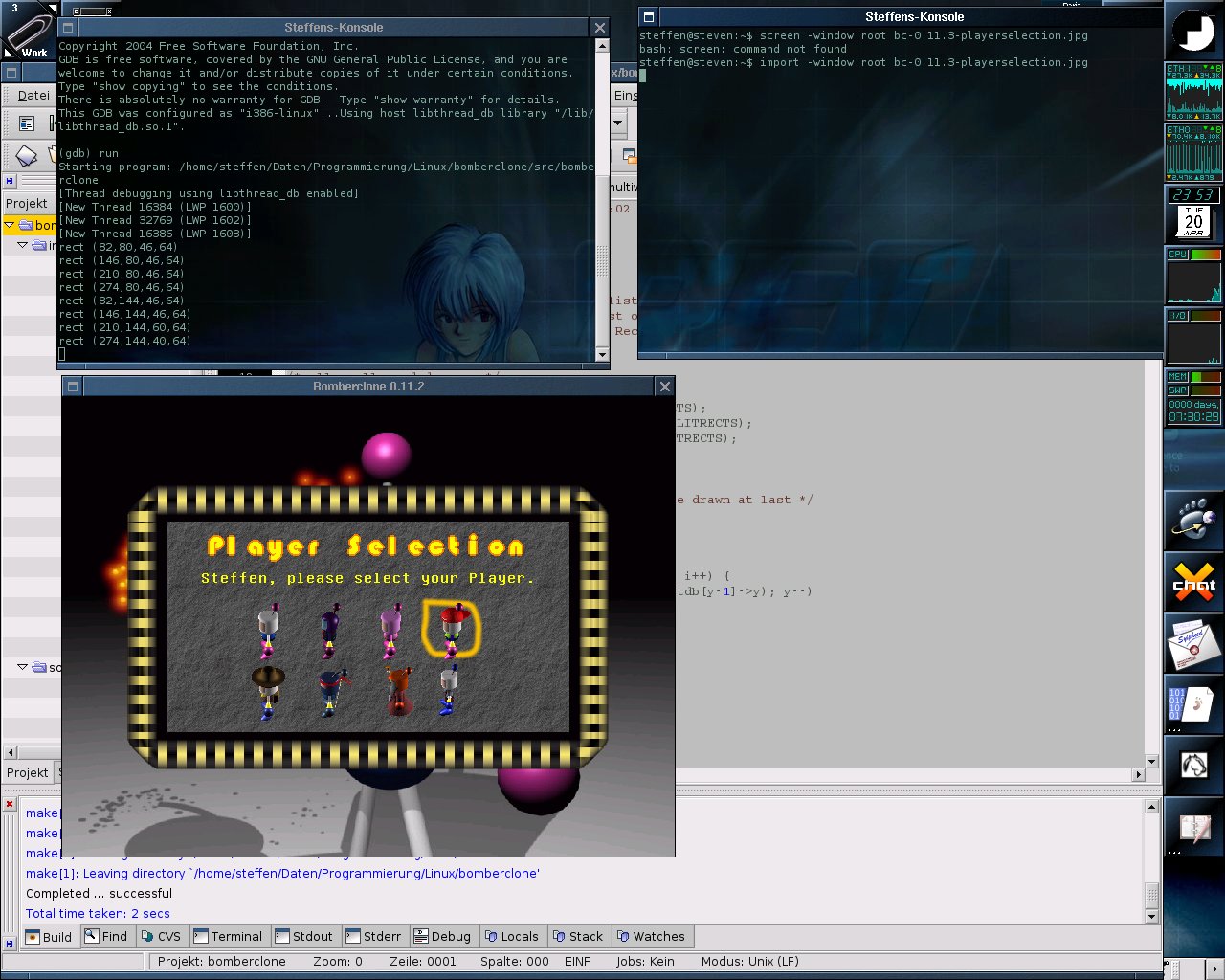The image size is (1225, 980).
Task: Select the white bomber player sprite
Action: tap(268, 630)
